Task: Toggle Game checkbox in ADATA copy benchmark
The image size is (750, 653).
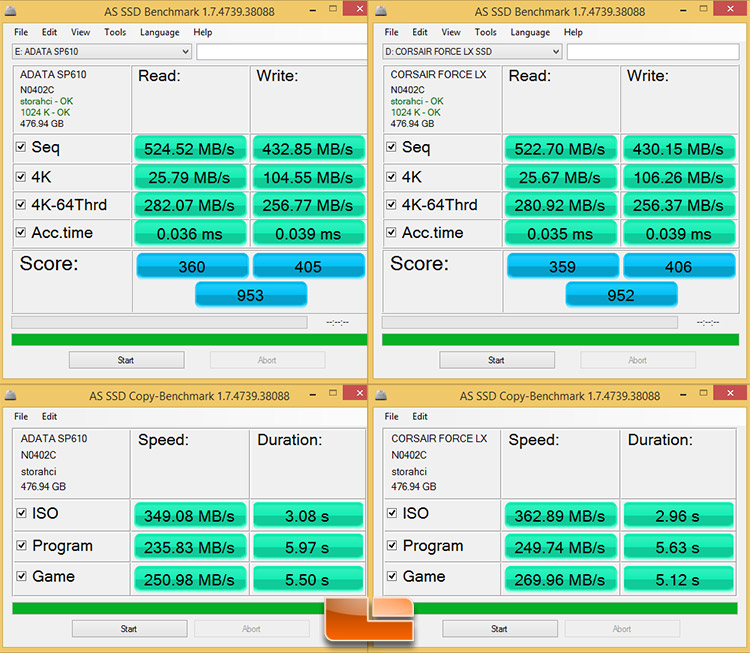Action: [21, 576]
